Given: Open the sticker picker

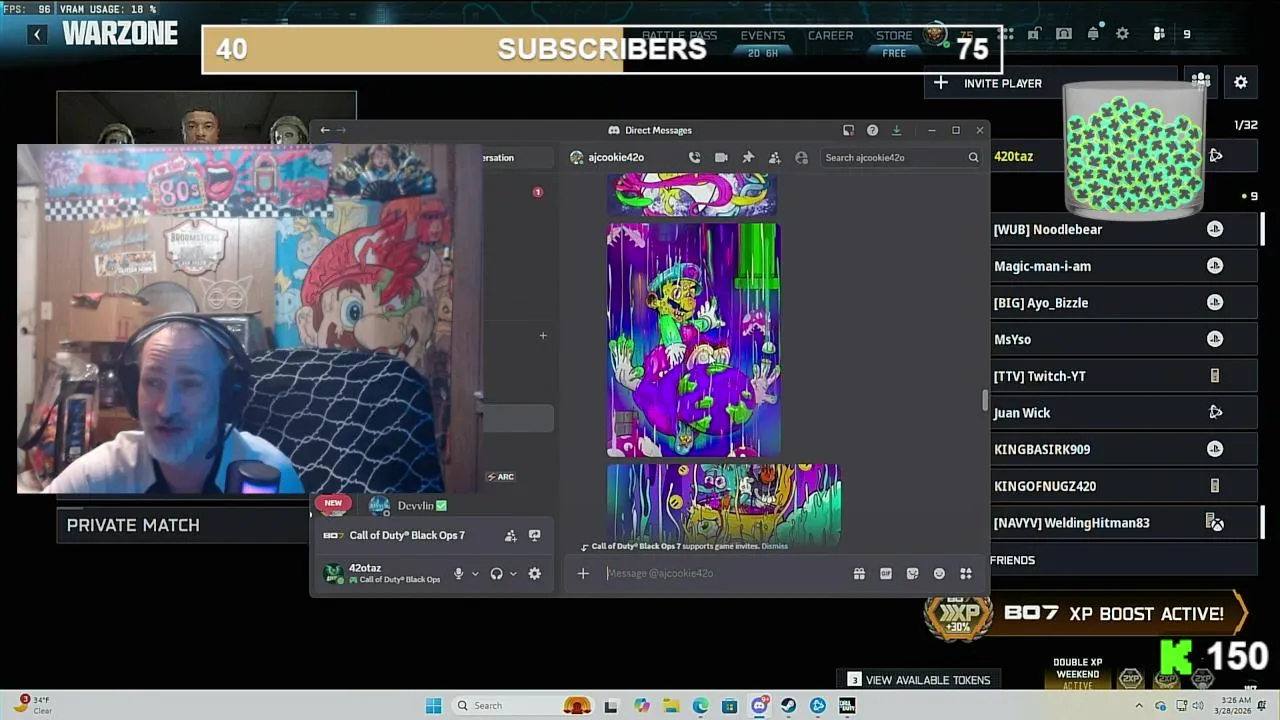Looking at the screenshot, I should [x=912, y=573].
